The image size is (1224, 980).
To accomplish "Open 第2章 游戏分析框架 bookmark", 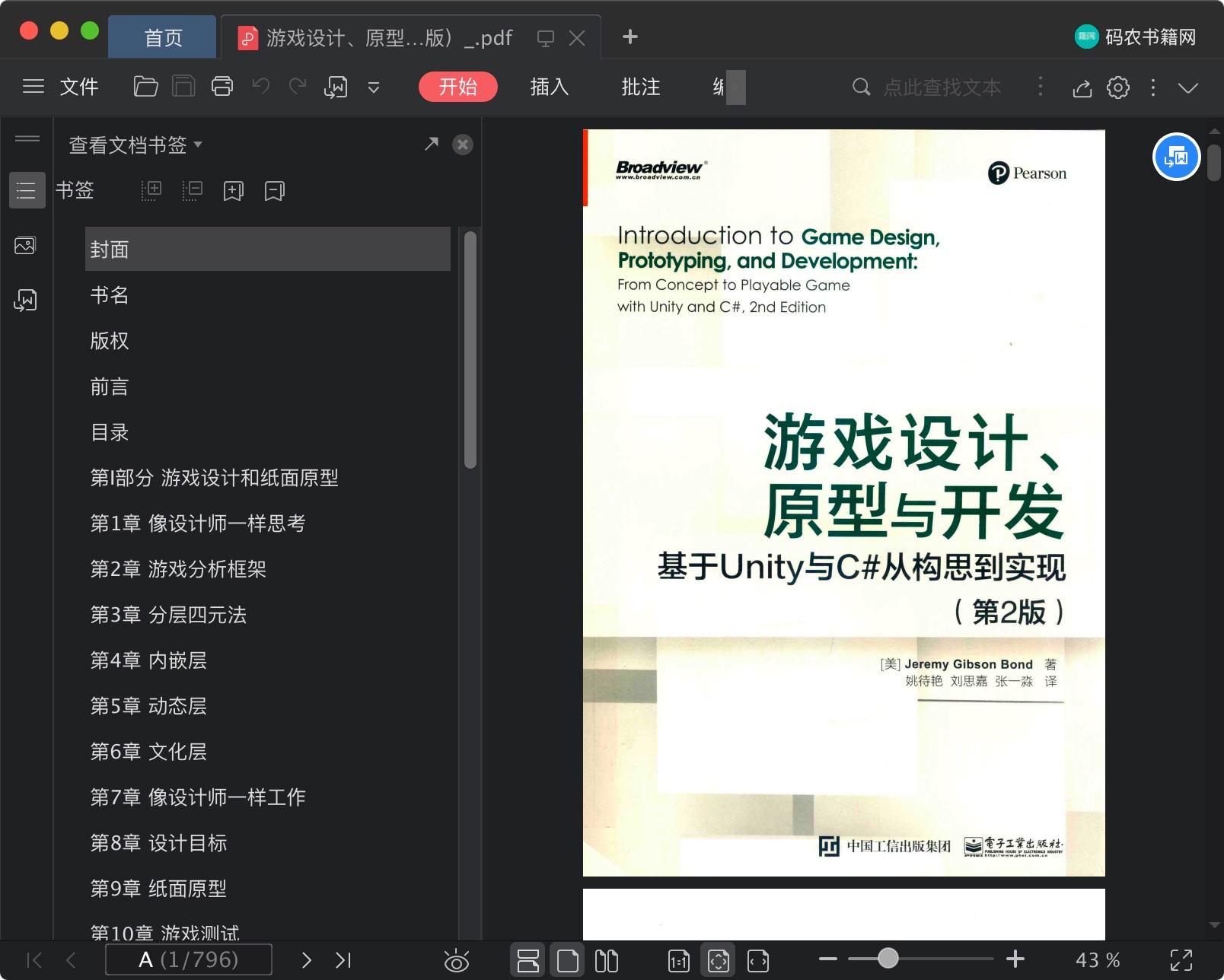I will [178, 569].
